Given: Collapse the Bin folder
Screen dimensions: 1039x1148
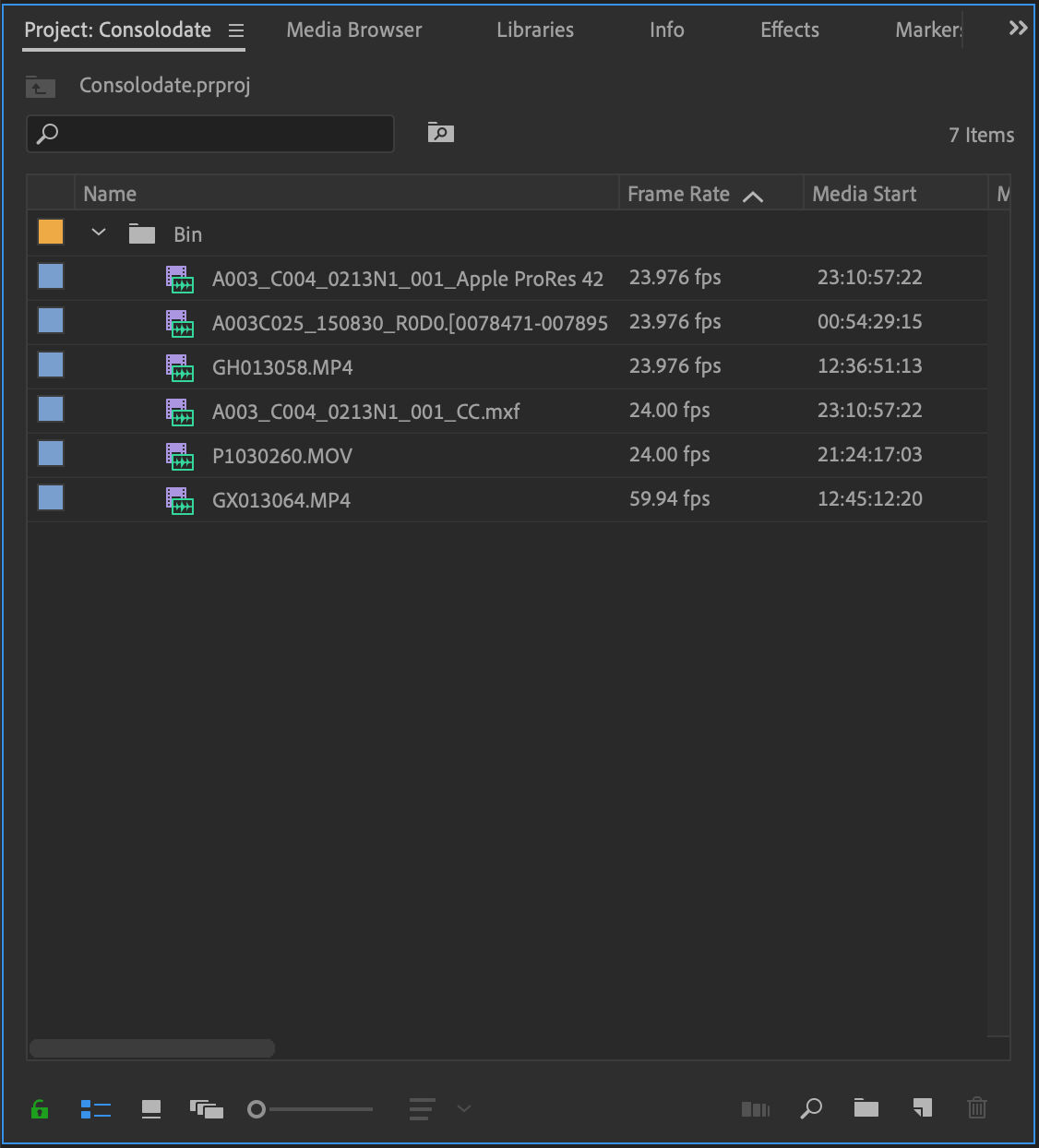Looking at the screenshot, I should [98, 233].
